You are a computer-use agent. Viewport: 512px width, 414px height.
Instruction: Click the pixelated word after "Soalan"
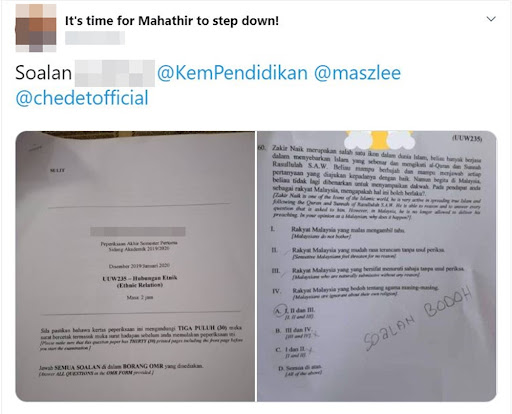click(115, 73)
